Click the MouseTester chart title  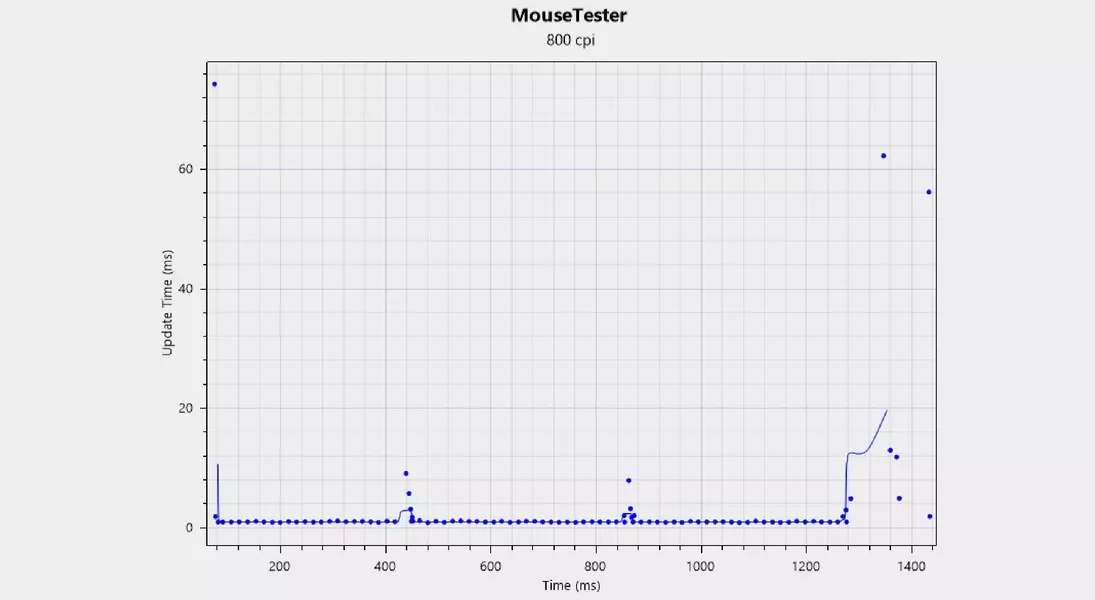pyautogui.click(x=569, y=16)
